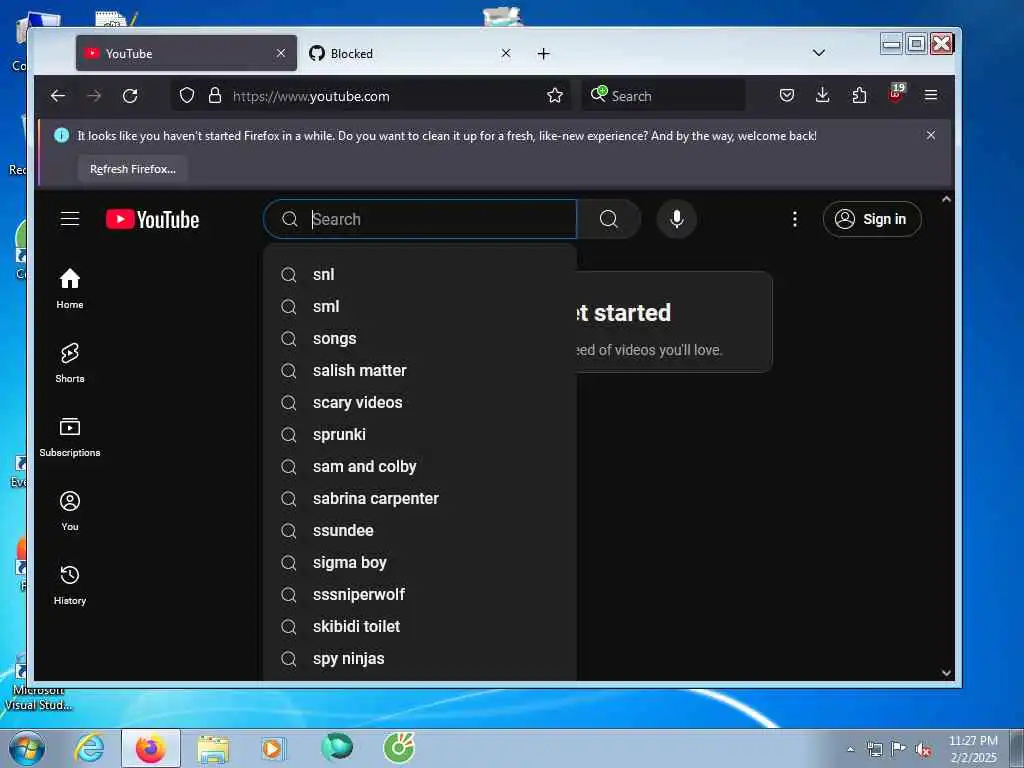Open YouTube settings three-dot menu
1024x768 pixels.
tap(795, 219)
